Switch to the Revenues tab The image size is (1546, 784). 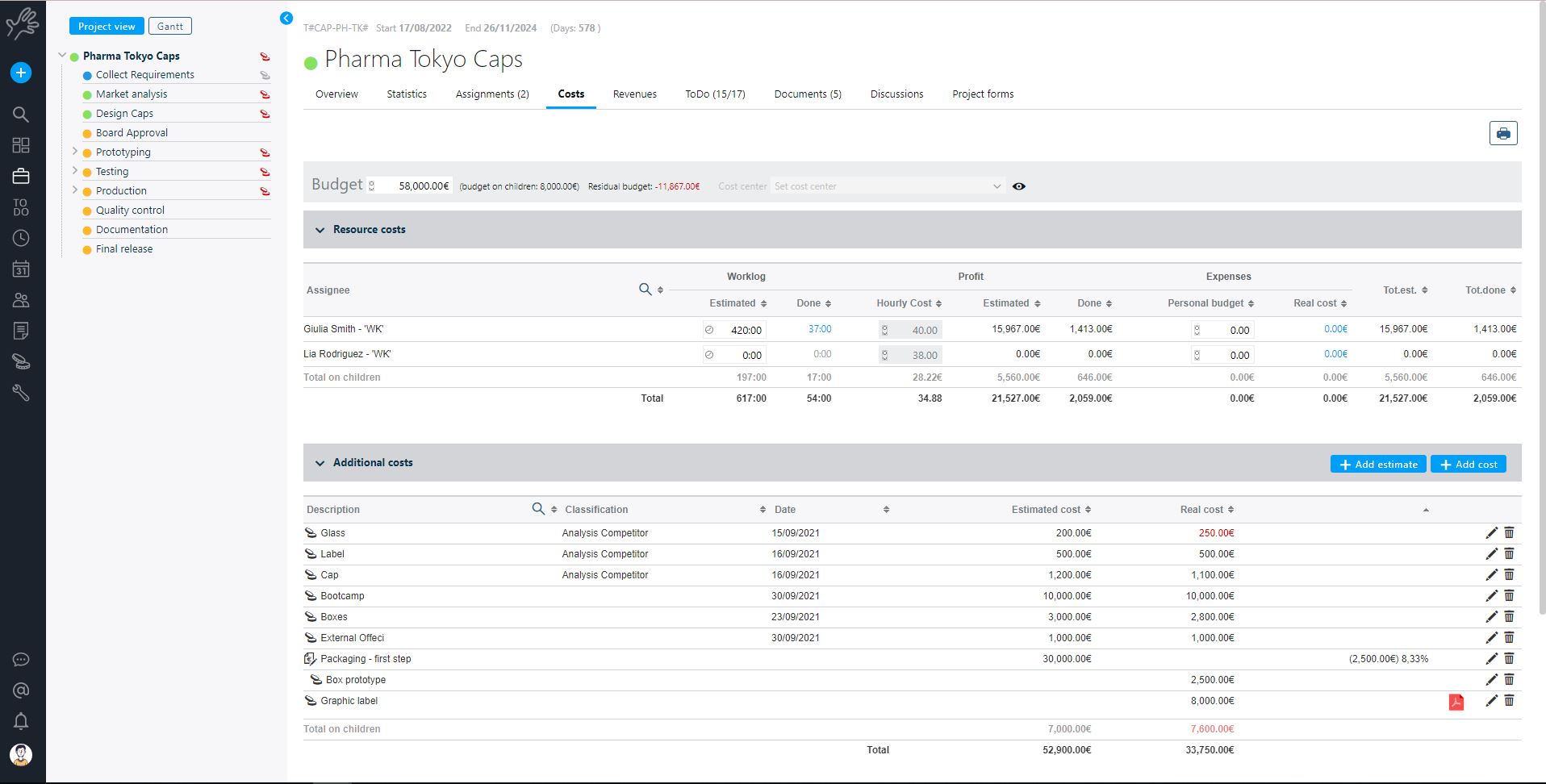(634, 94)
